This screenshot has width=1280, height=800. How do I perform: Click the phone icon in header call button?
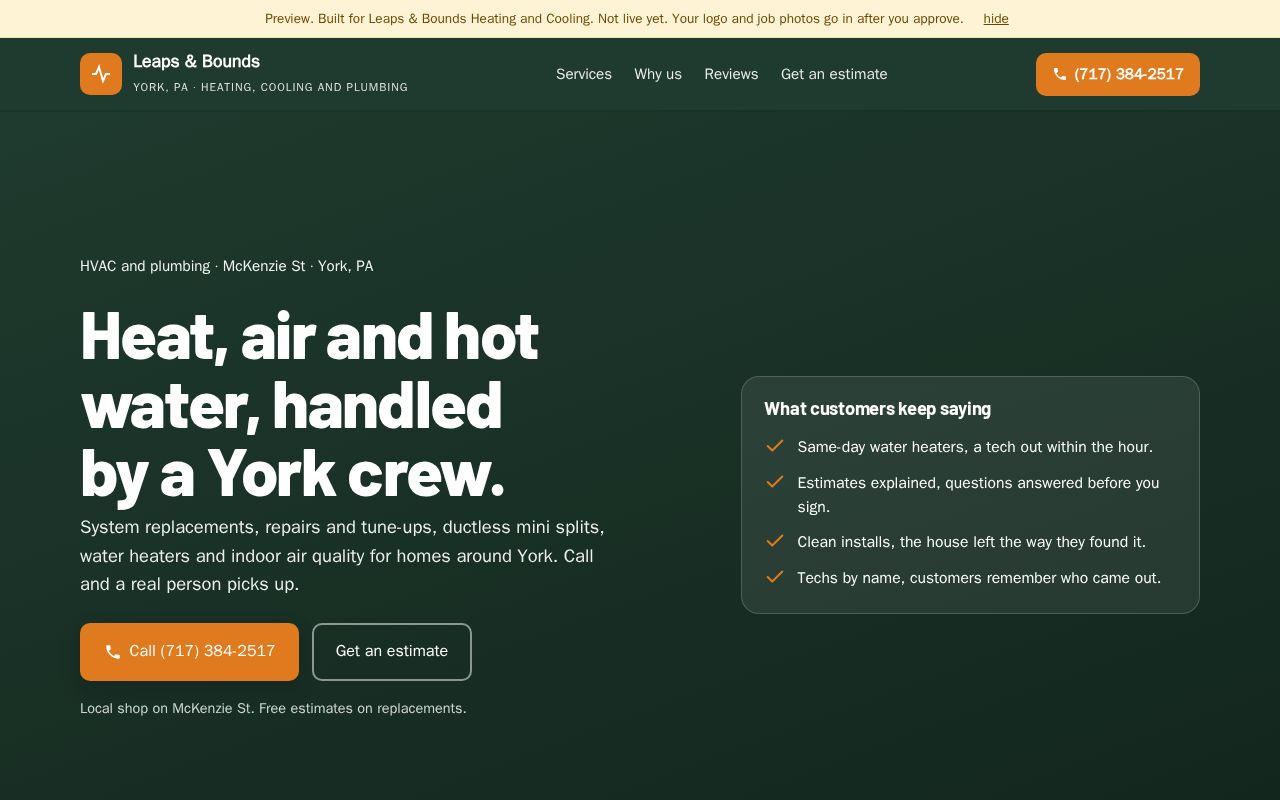[x=1060, y=74]
